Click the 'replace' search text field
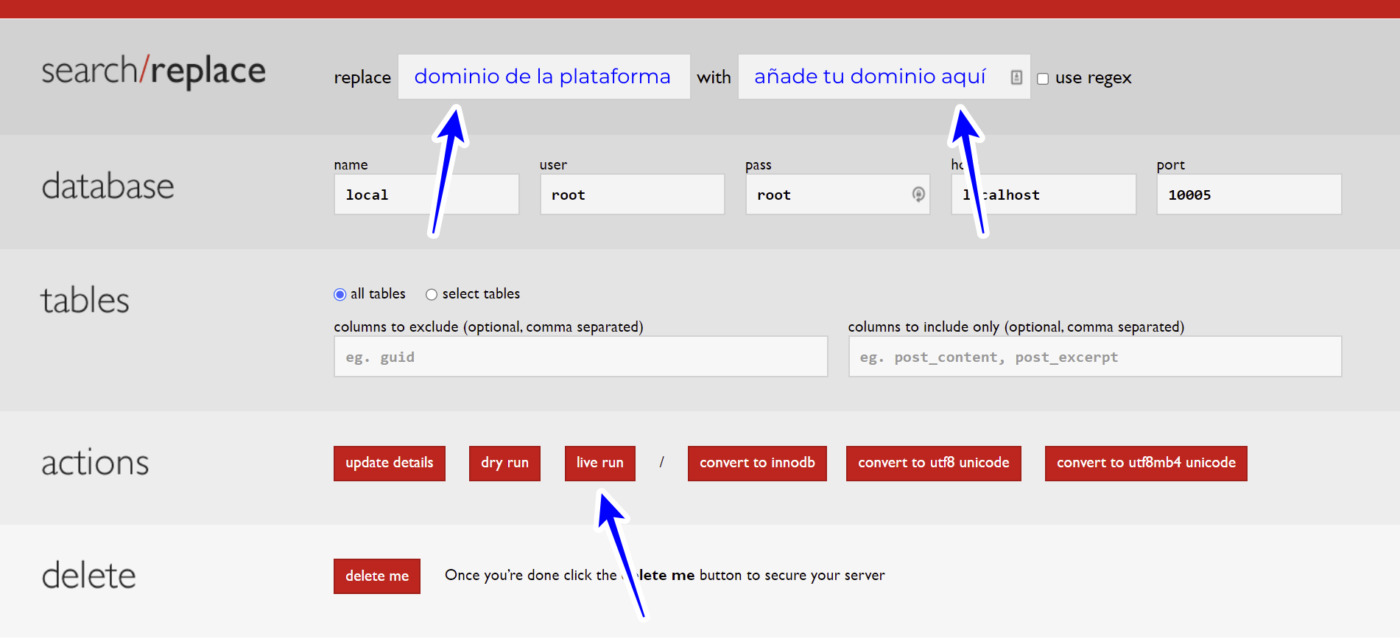1400x639 pixels. coord(543,77)
